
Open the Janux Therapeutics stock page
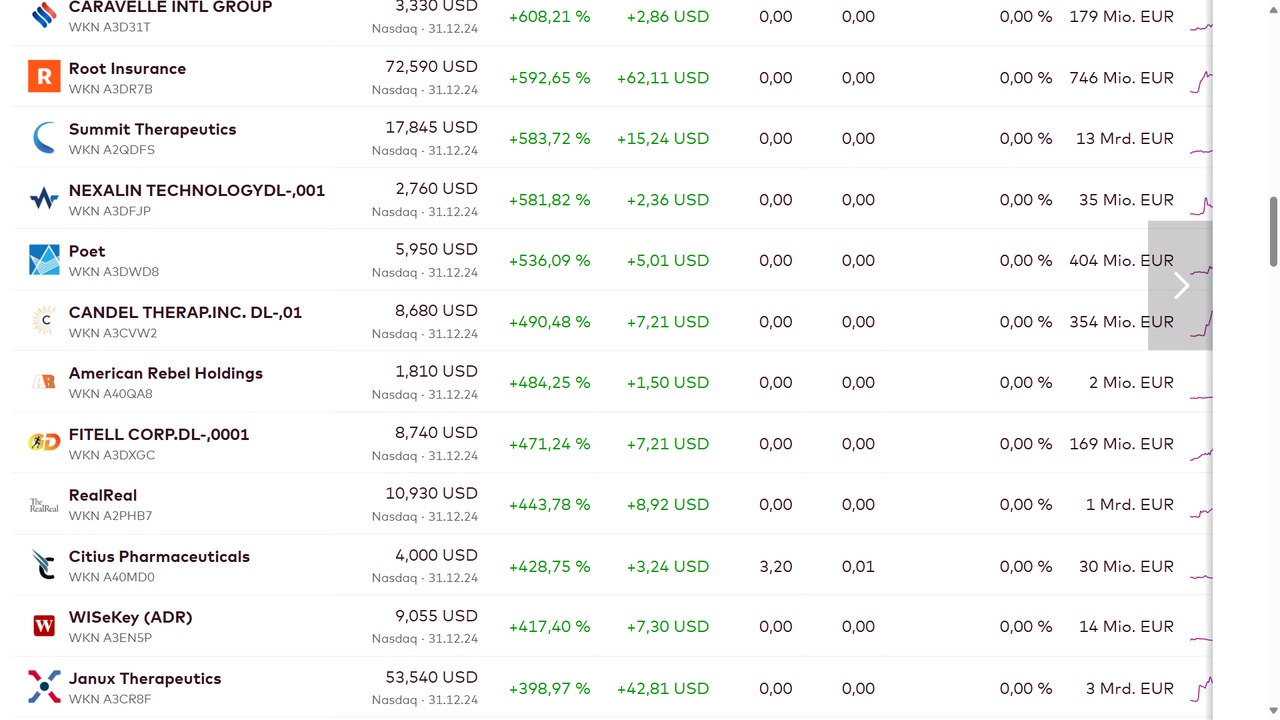(145, 678)
